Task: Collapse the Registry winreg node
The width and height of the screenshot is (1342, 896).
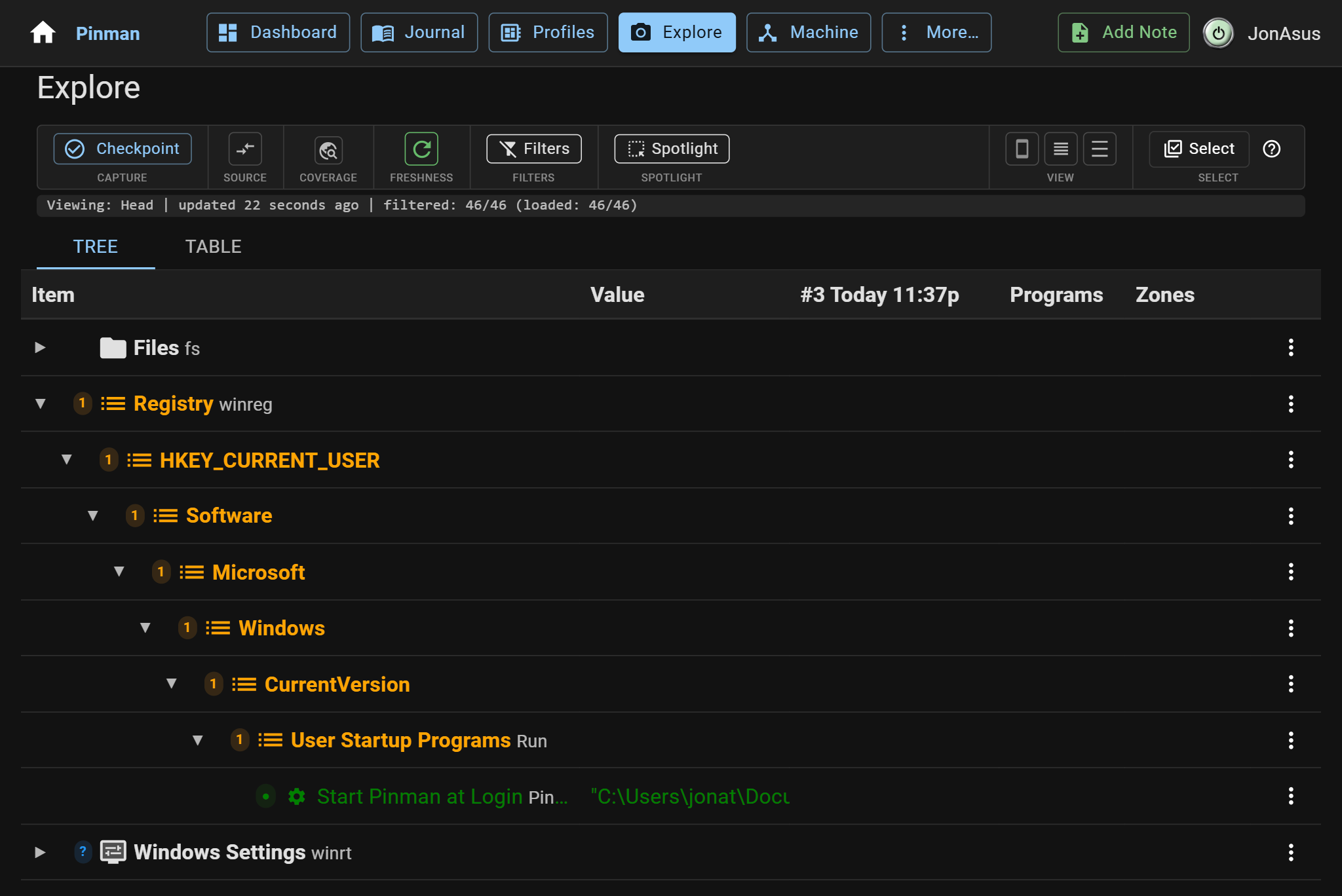Action: pyautogui.click(x=40, y=403)
